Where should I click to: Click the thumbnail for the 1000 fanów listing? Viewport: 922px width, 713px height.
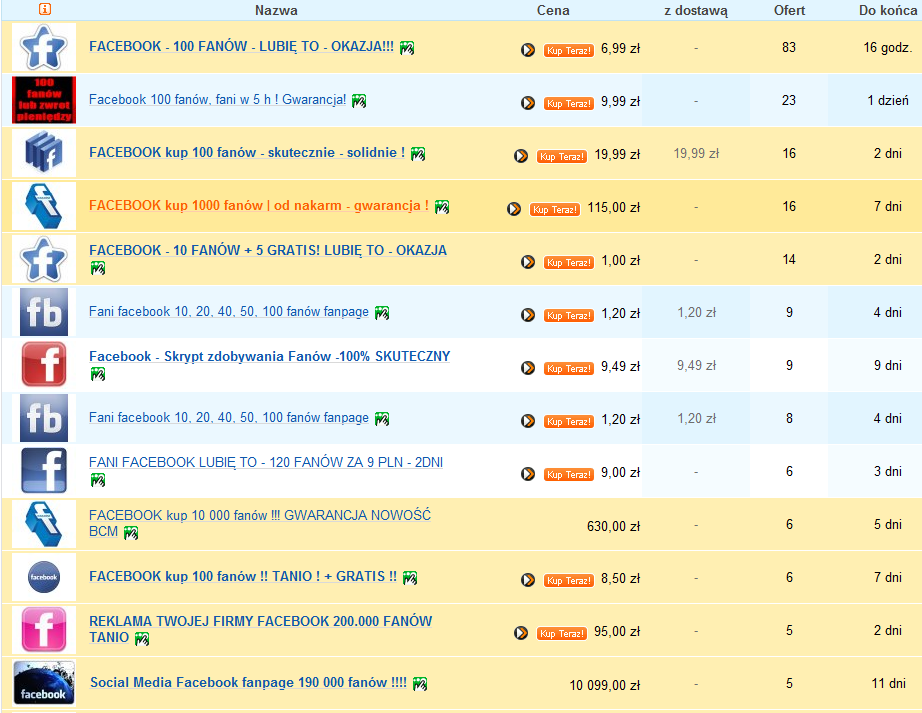(x=44, y=206)
